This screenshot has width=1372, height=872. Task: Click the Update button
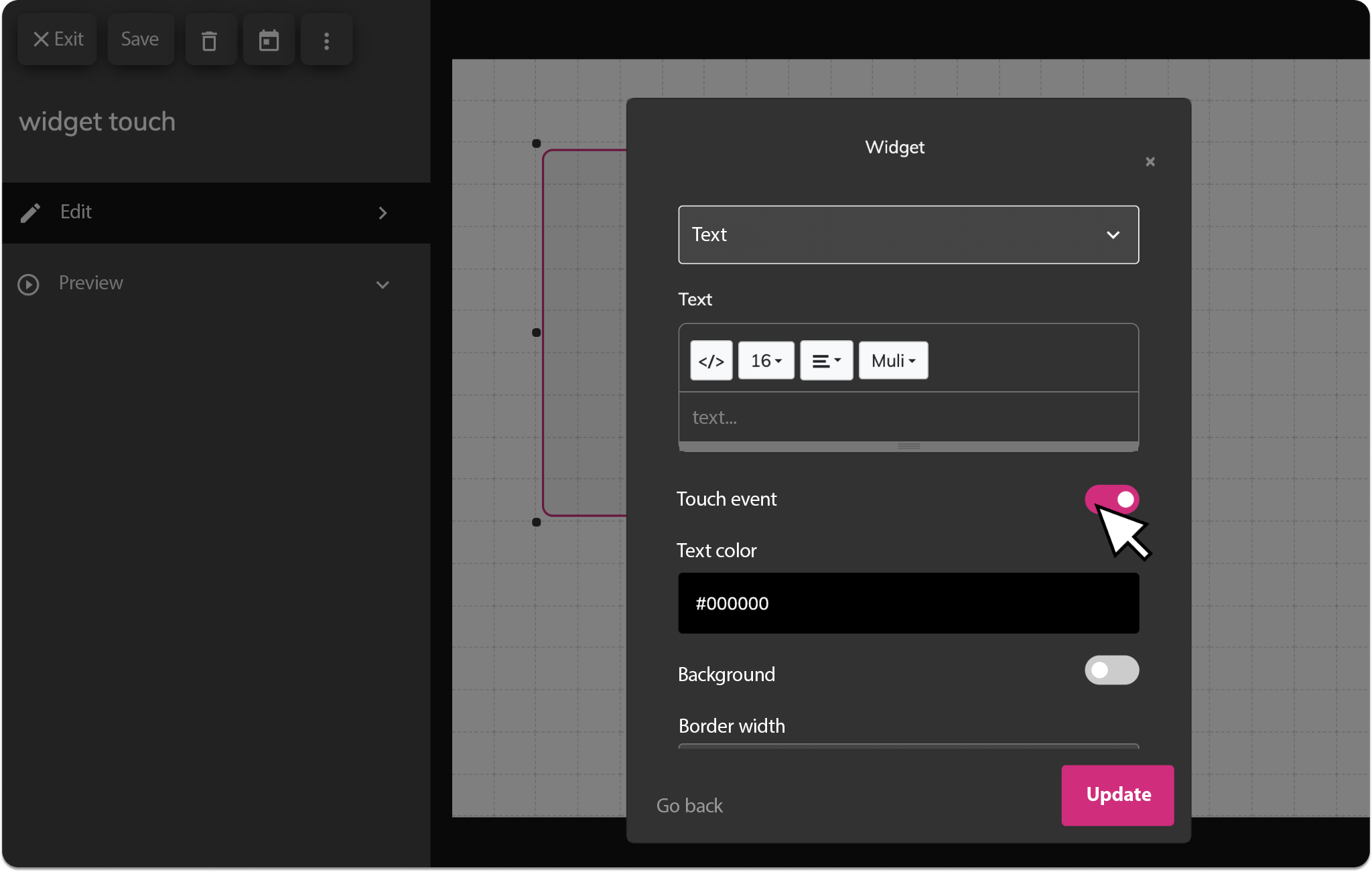1117,795
